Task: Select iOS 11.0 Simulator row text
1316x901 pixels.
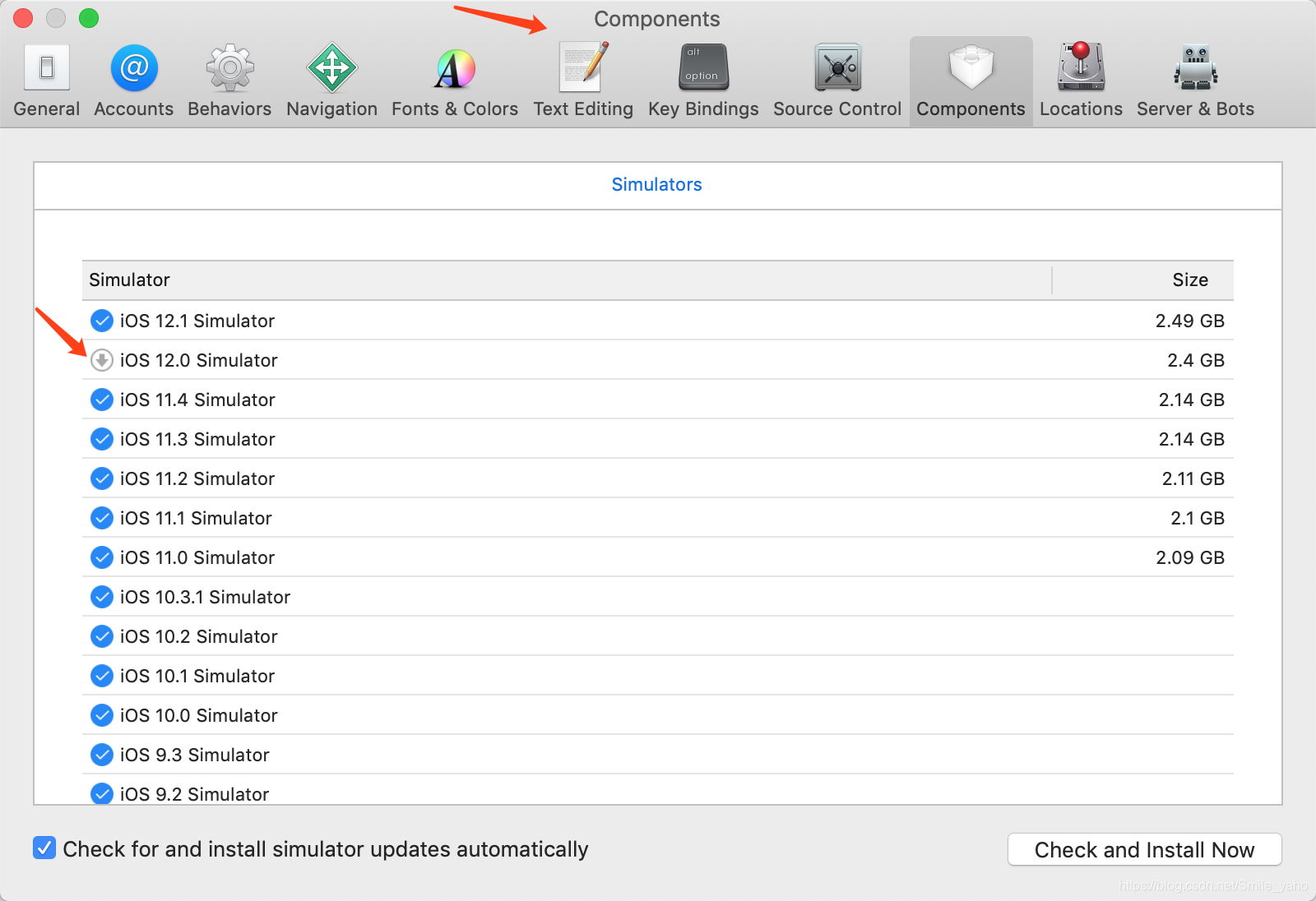Action: tap(197, 557)
